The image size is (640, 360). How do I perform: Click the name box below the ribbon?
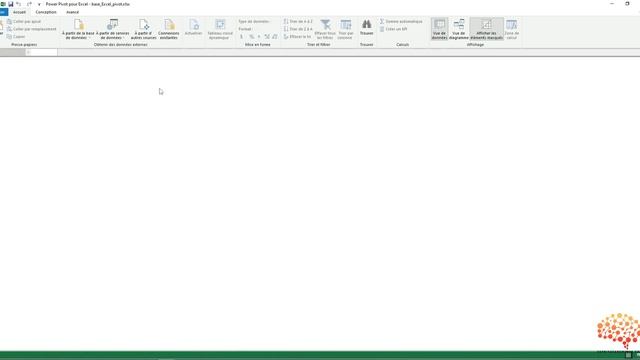(x=12, y=52)
